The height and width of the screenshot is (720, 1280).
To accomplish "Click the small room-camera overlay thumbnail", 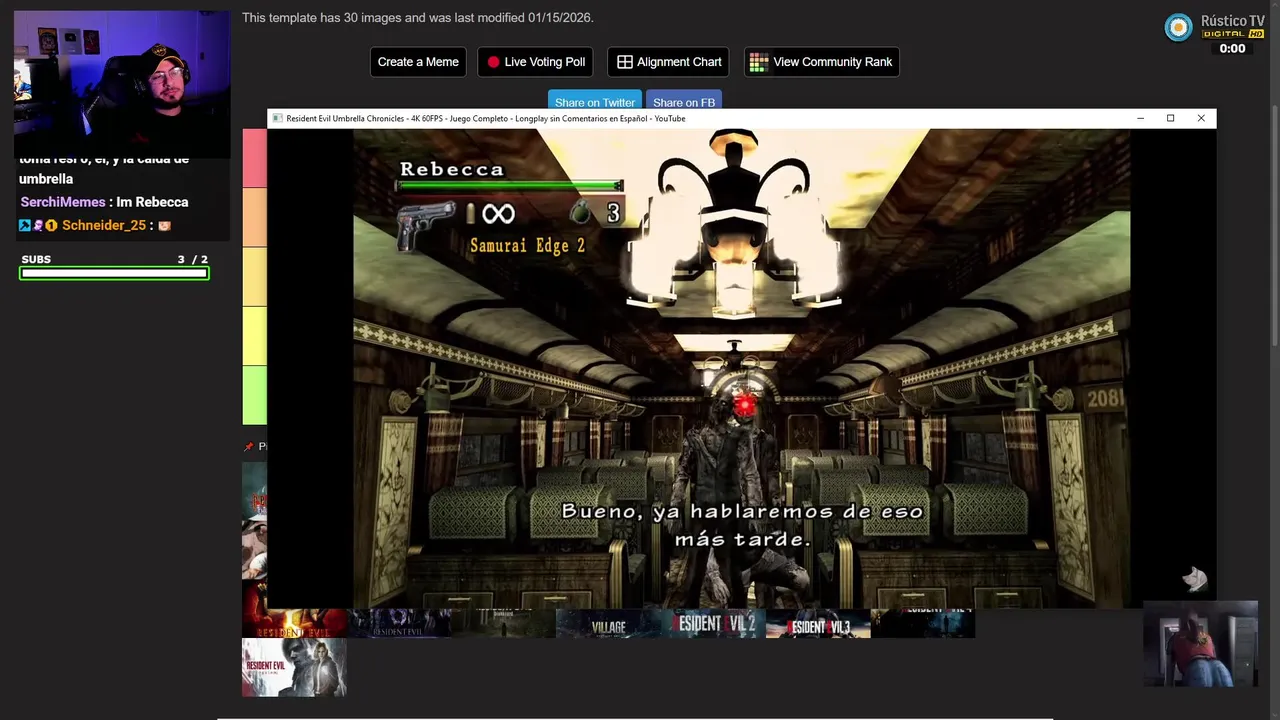I will (1200, 643).
